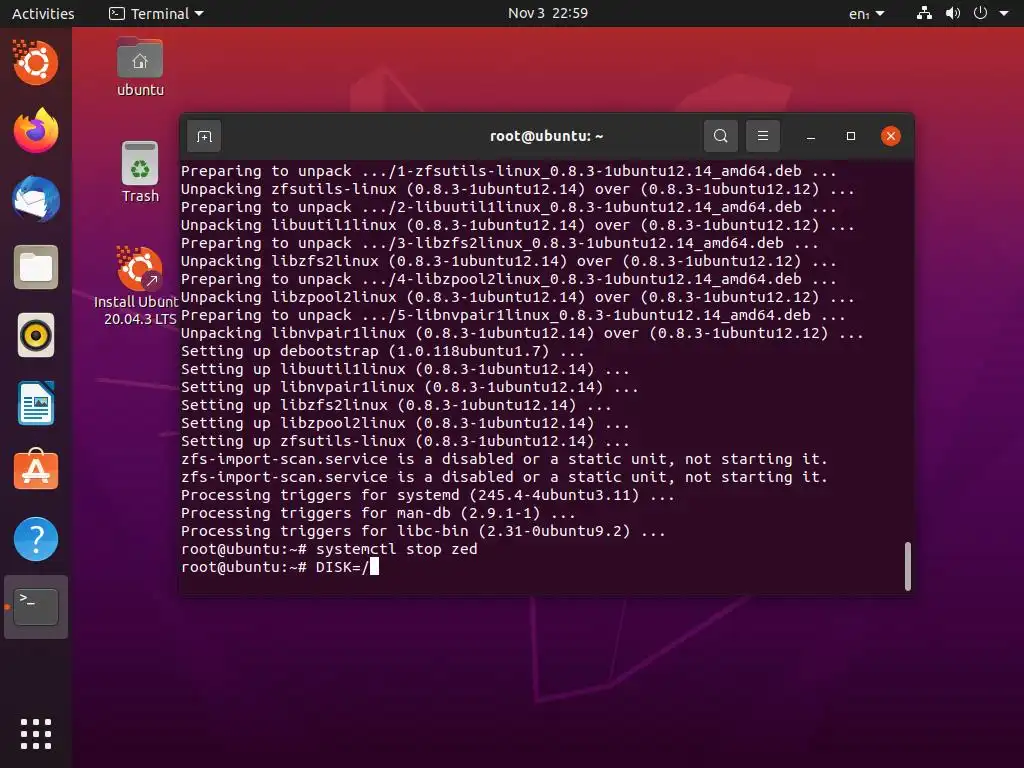Open Rhythmbox from the dock
Screen dimensions: 1024x768
(36, 335)
